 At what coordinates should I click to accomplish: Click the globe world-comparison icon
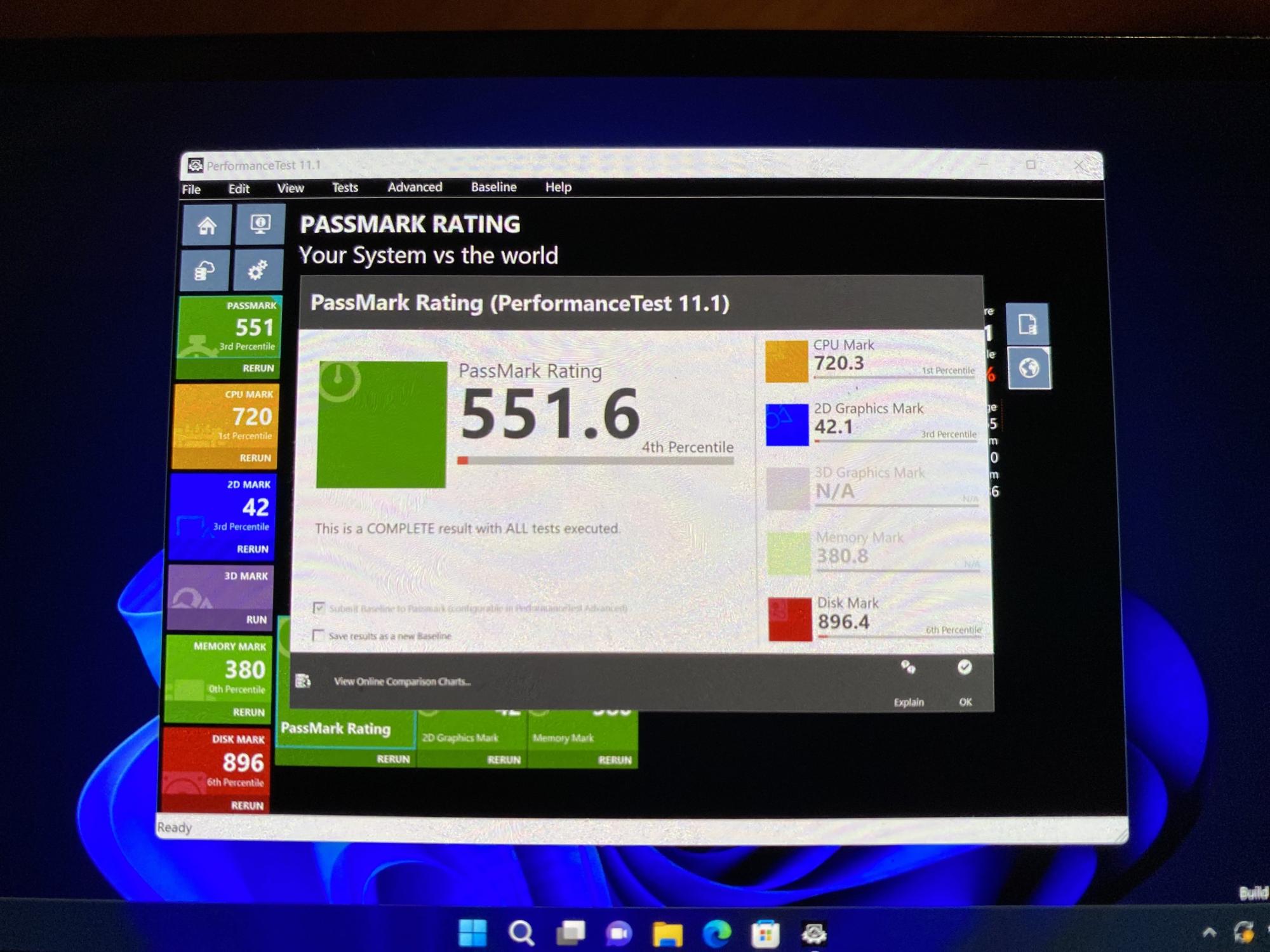pos(1029,367)
